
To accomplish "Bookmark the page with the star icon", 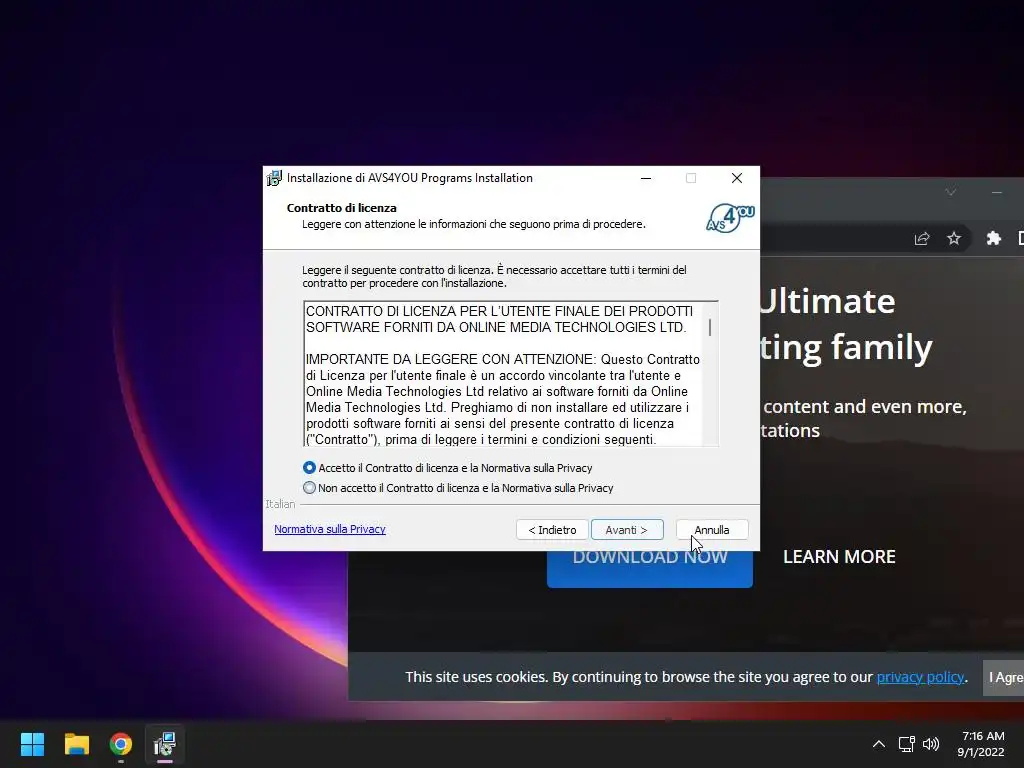I will (x=954, y=238).
